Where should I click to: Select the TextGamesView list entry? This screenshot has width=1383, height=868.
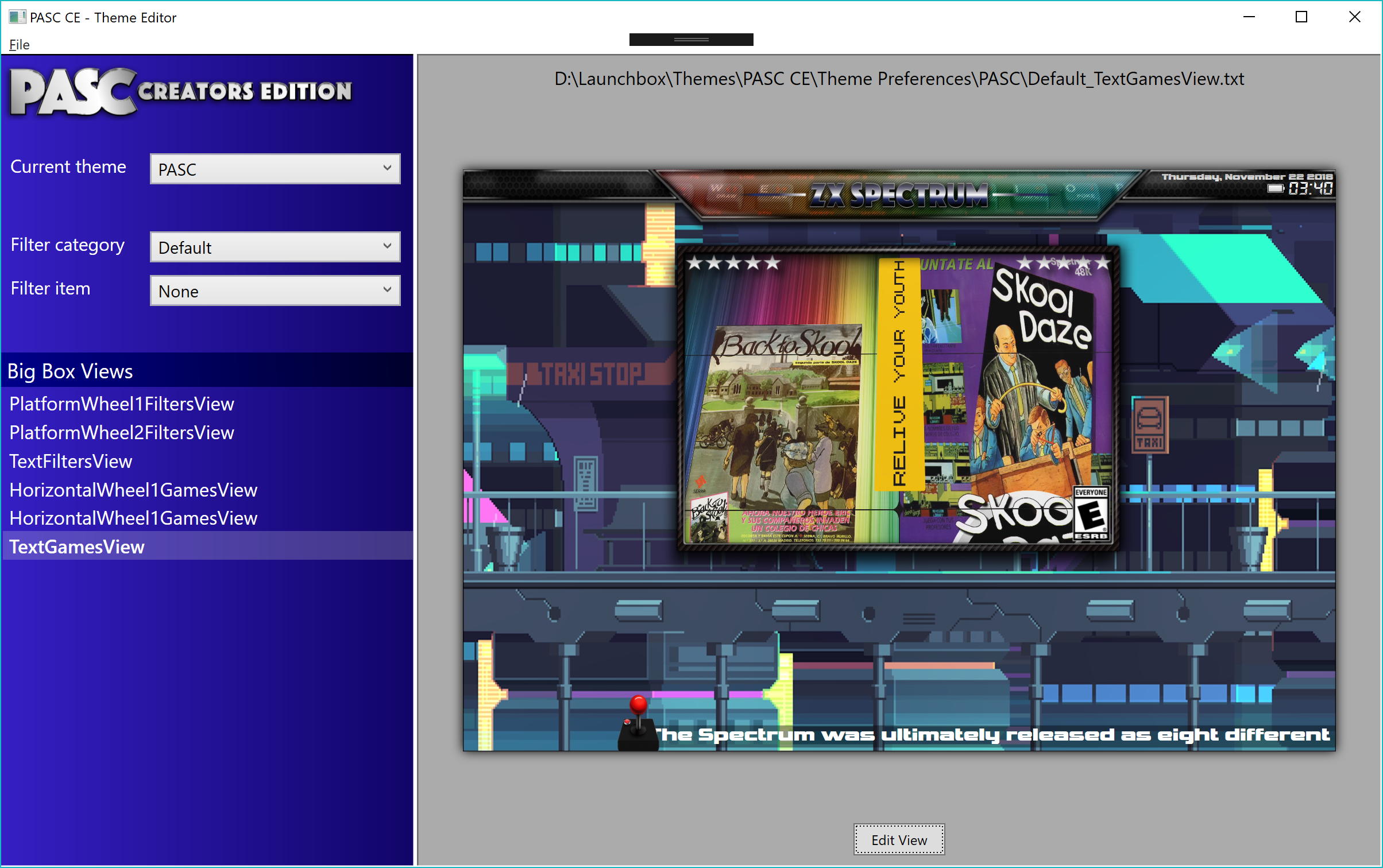pos(207,547)
